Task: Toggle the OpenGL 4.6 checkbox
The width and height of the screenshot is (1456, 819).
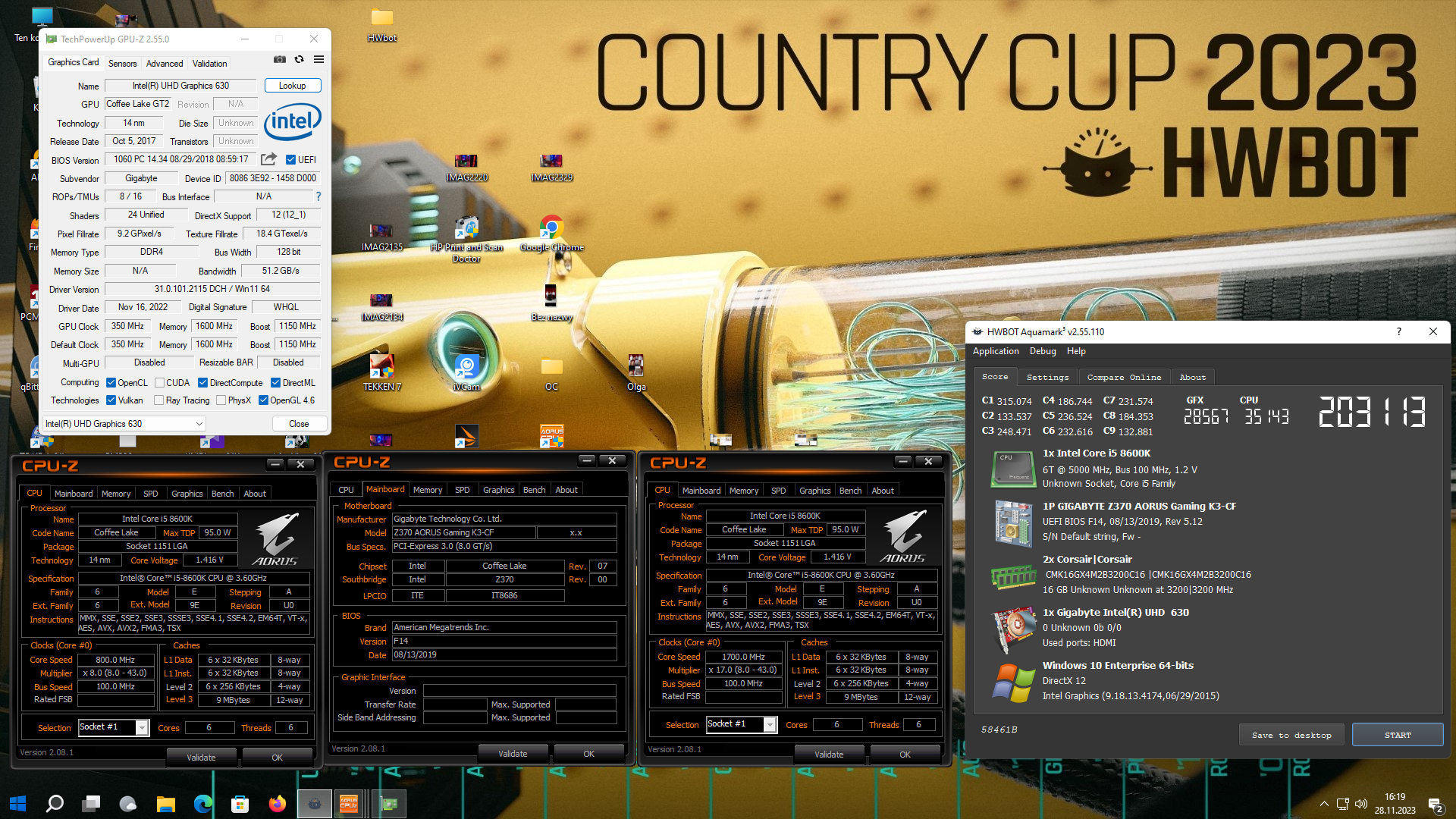Action: (x=263, y=400)
